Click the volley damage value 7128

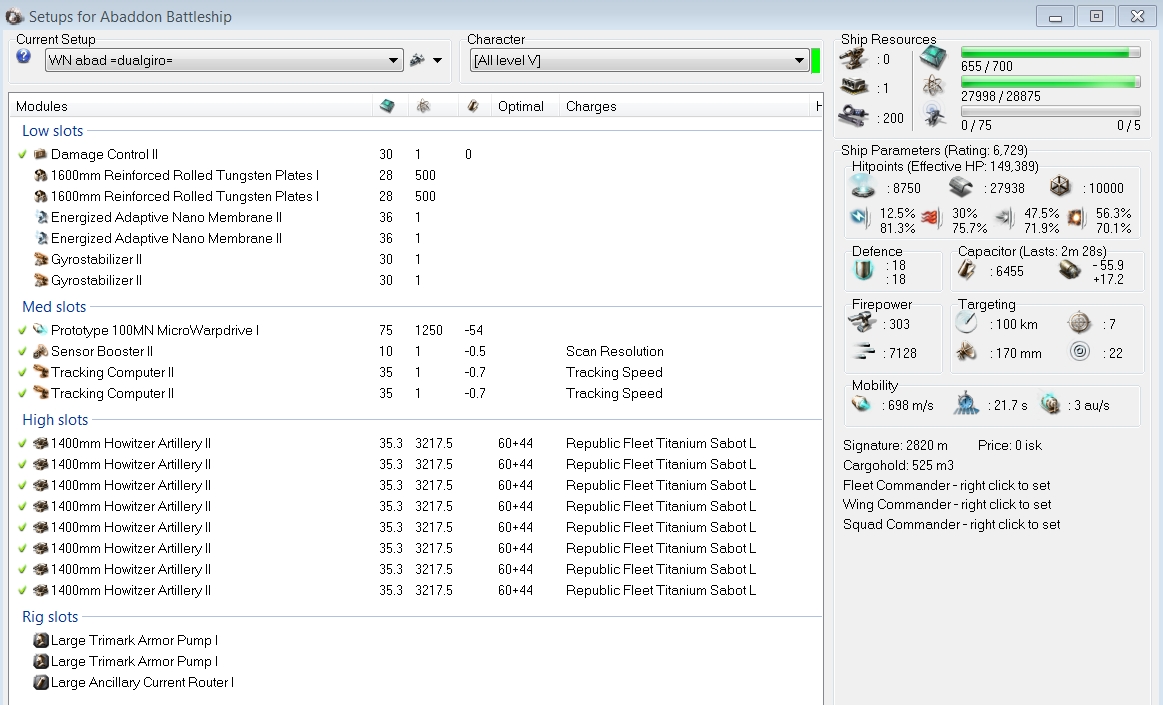pos(903,353)
